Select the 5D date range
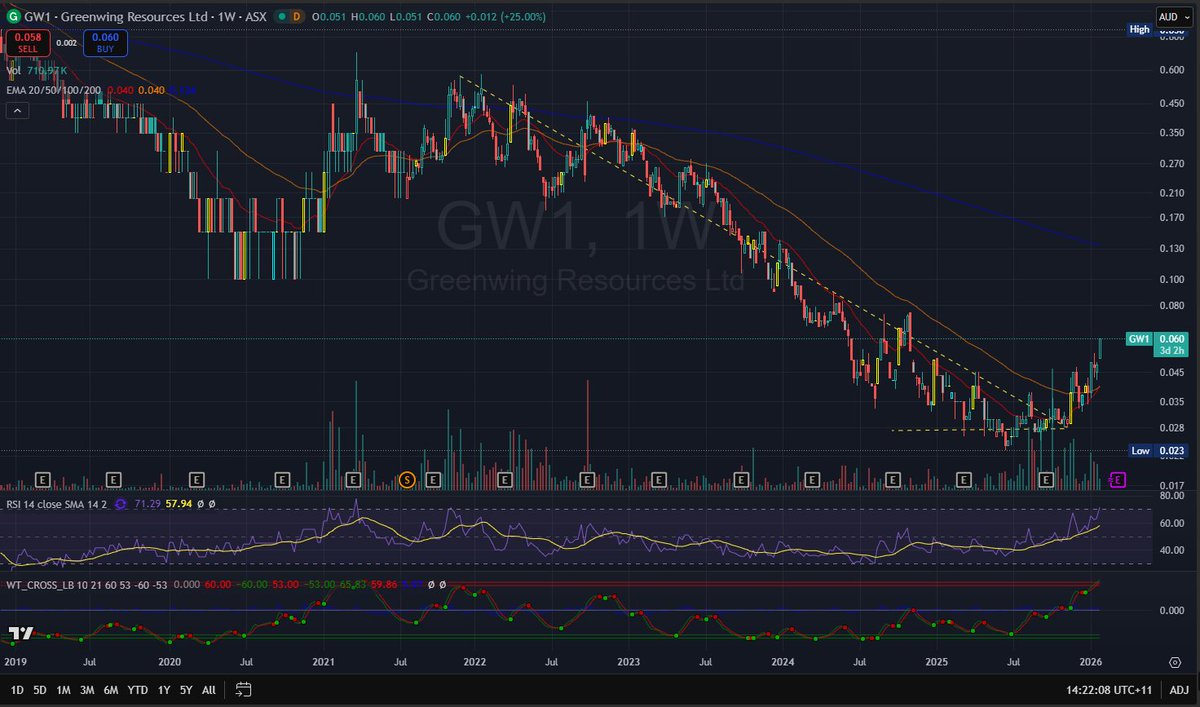 tap(40, 690)
